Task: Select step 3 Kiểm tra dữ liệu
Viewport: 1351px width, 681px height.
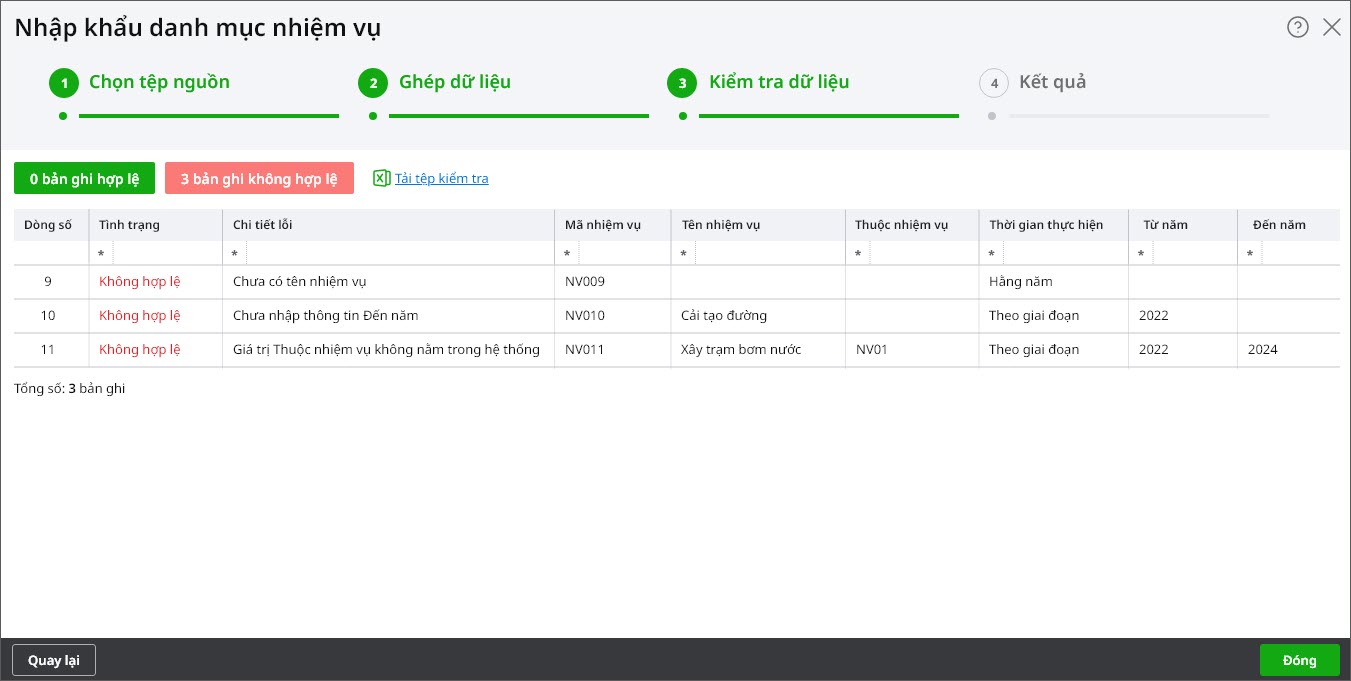Action: tap(778, 82)
